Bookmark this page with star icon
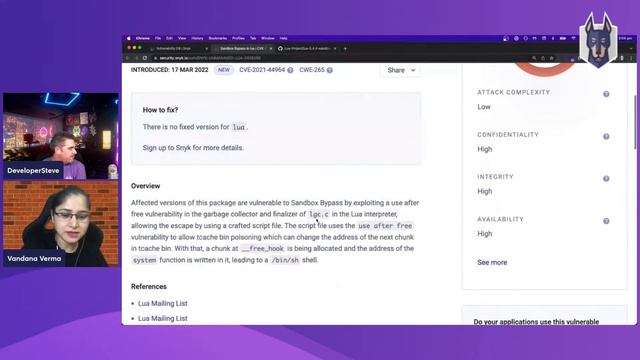640x360 pixels. pos(552,58)
